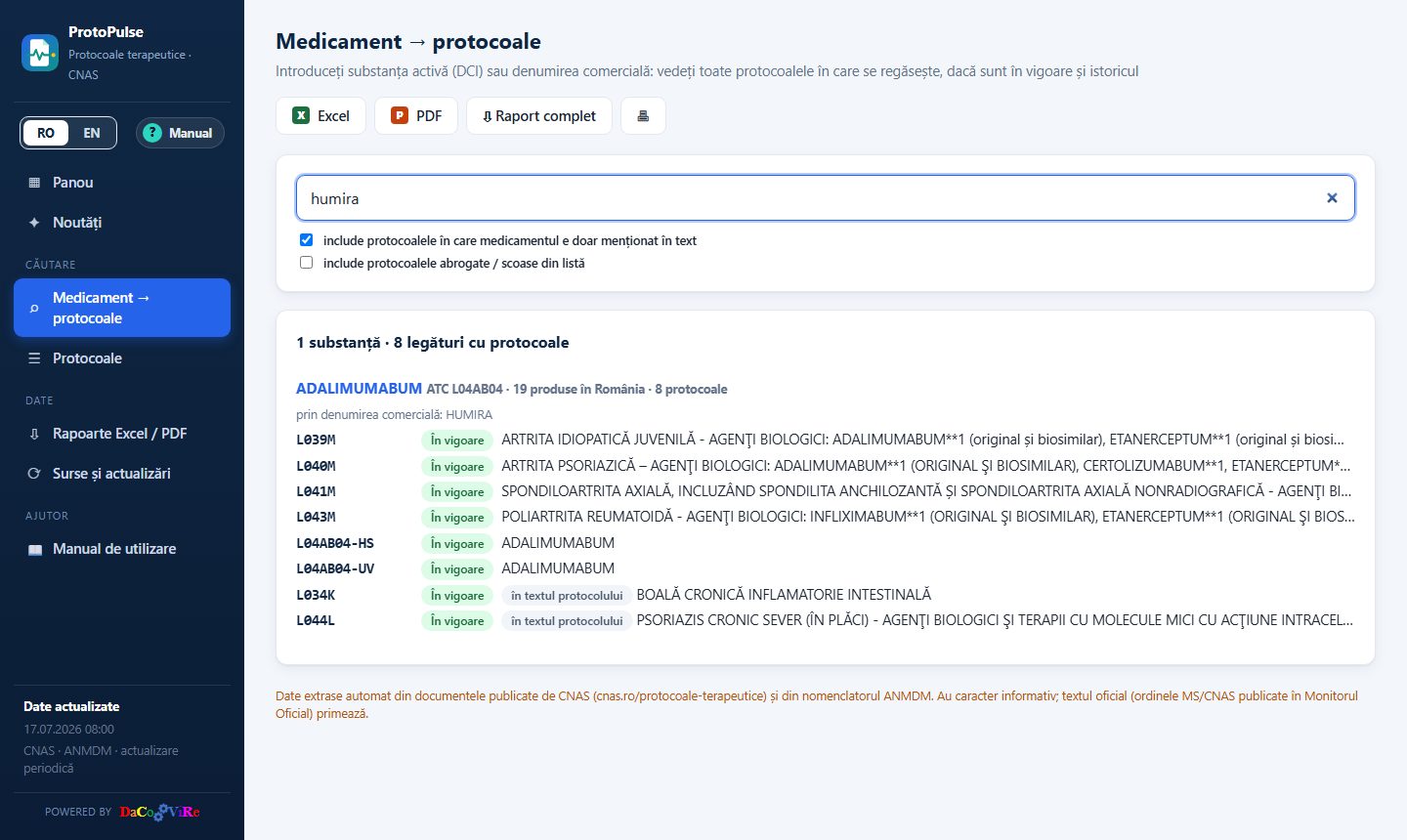The height and width of the screenshot is (840, 1407).
Task: Clear the search field with the X icon
Action: [1332, 198]
